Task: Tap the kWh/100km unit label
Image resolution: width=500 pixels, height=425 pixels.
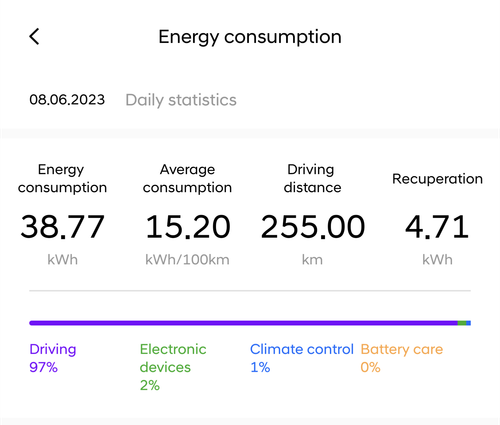Action: (x=187, y=260)
